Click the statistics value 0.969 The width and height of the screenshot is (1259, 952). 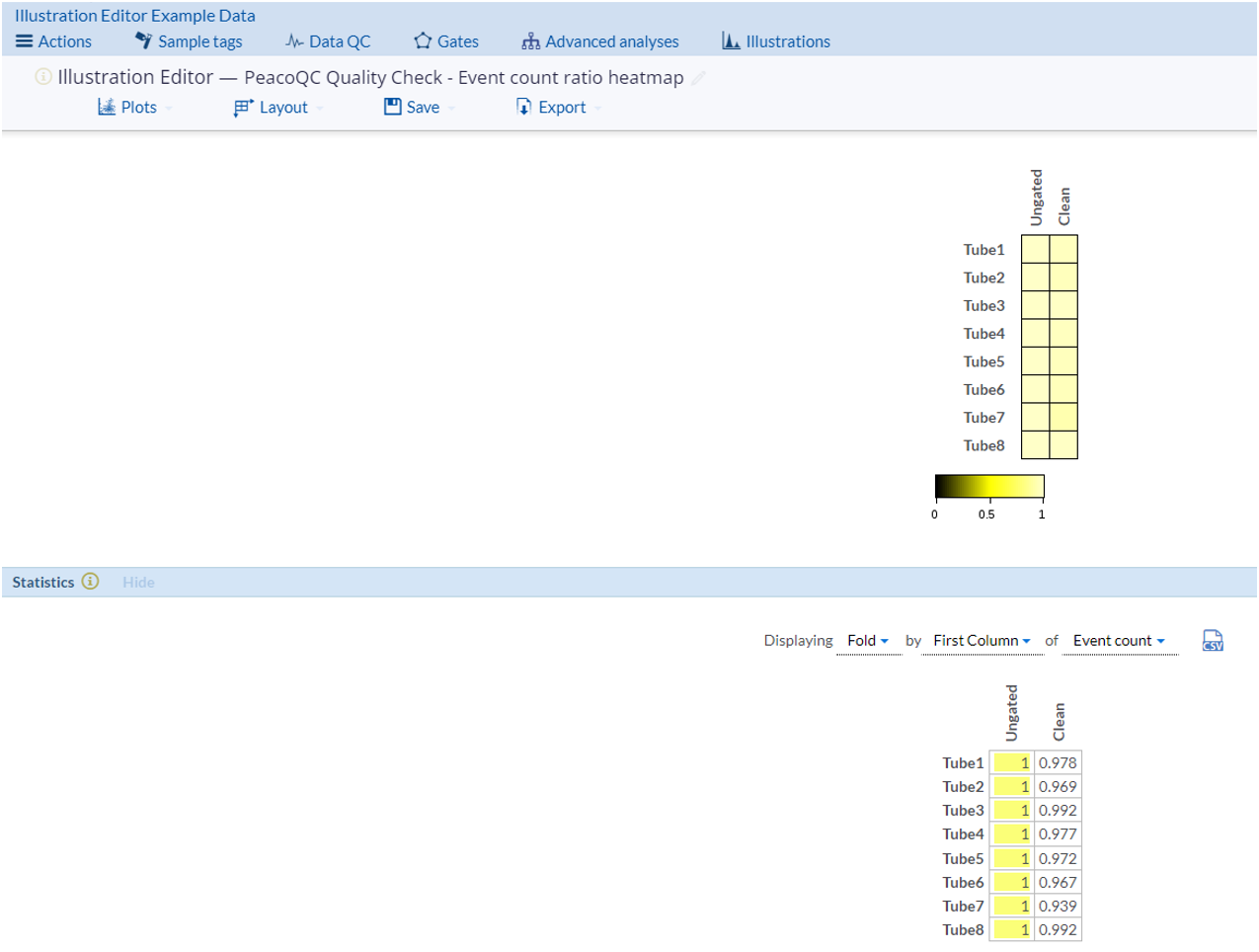pos(1058,786)
